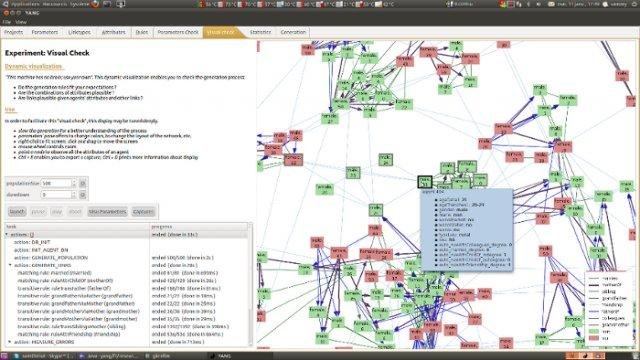This screenshot has height=360, width=640.
Task: Click the launch button
Action: pos(17,211)
